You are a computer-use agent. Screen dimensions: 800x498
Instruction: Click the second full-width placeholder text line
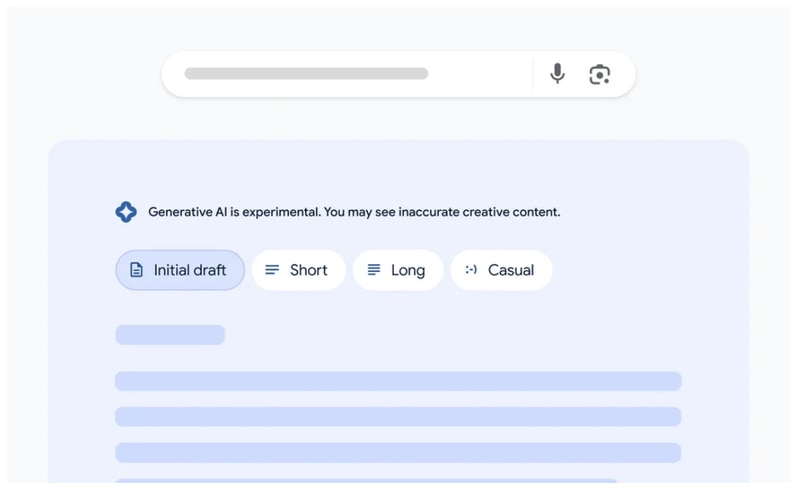(398, 417)
